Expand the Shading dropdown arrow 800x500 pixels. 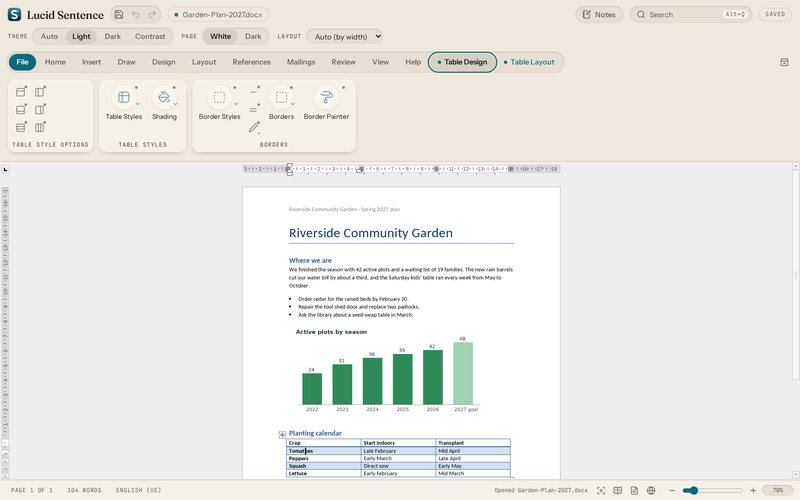click(176, 104)
